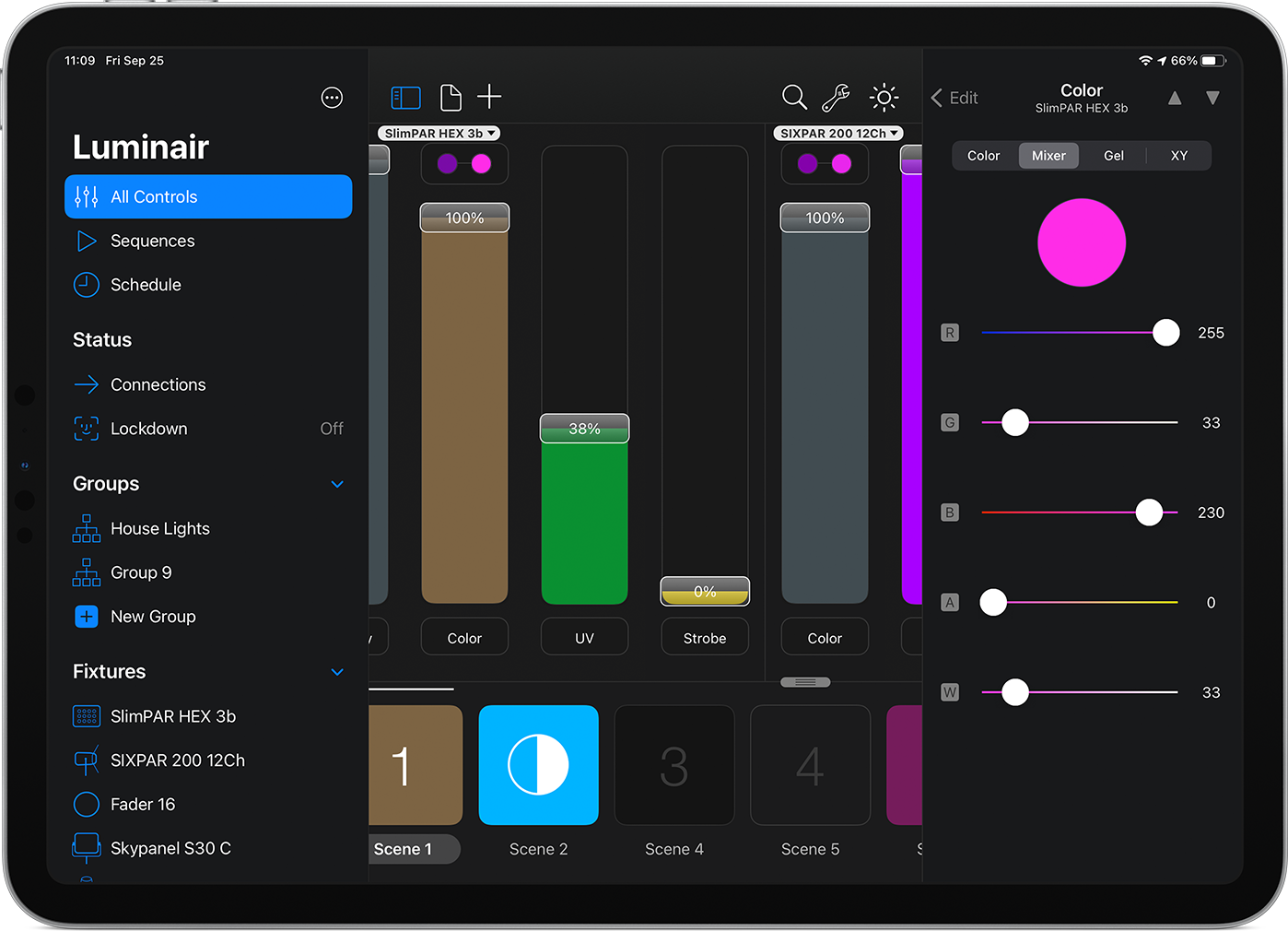Tap Wi-Fi icon in status bar
Screen dimensions: 1288x931
click(x=1145, y=61)
